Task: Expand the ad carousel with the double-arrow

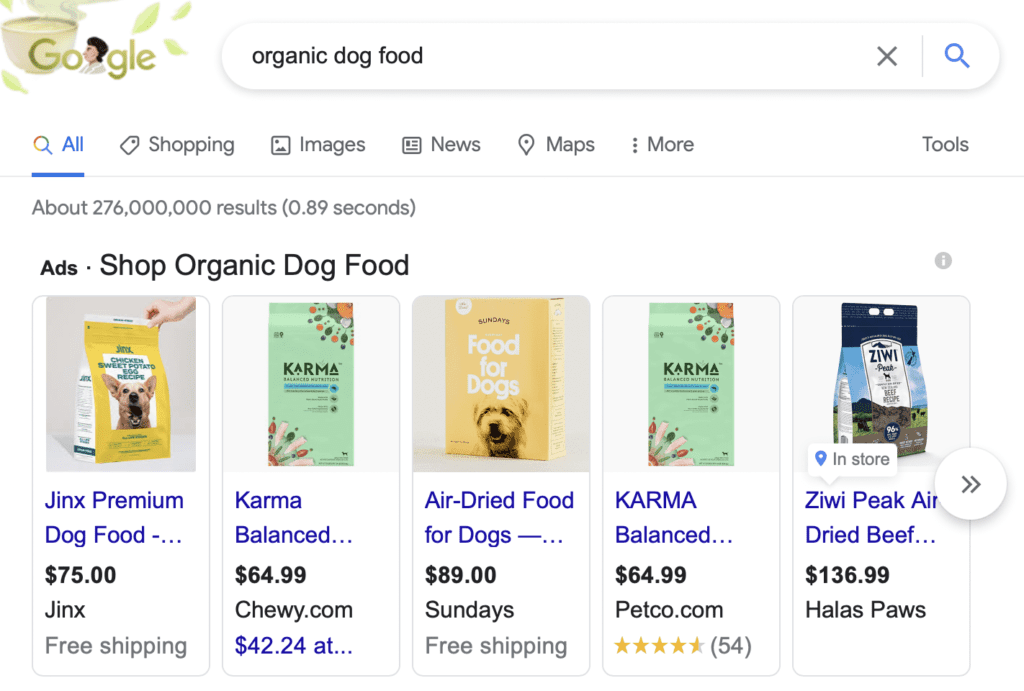Action: [969, 484]
